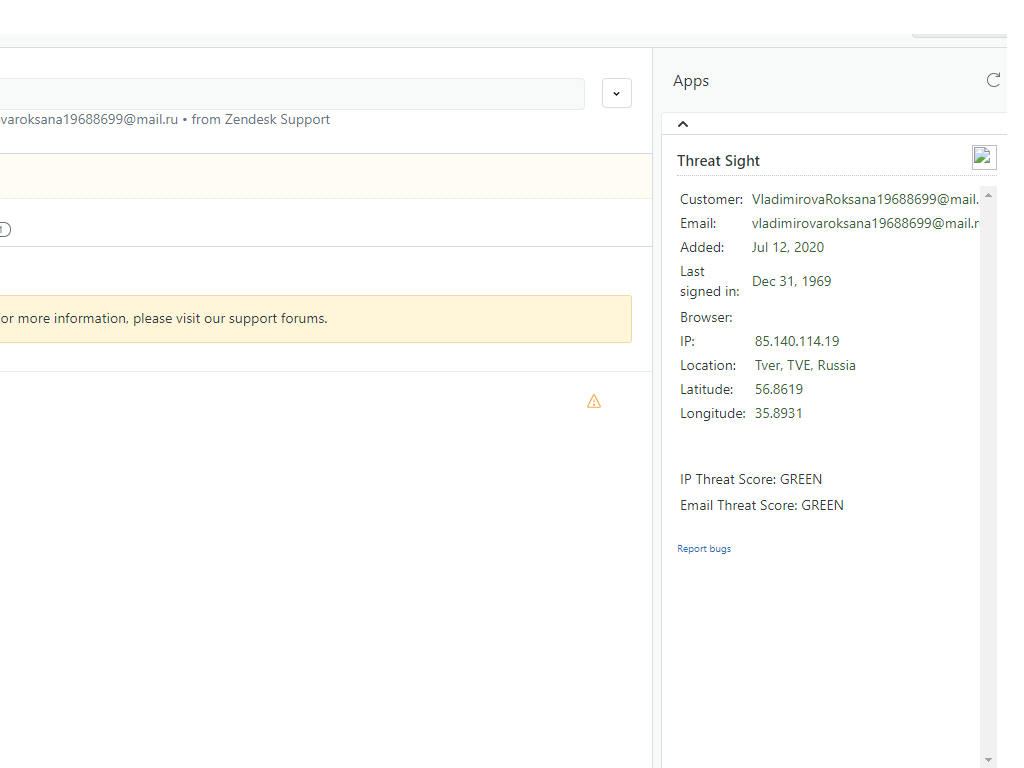Click the IP address 85.140.114.19

point(796,341)
